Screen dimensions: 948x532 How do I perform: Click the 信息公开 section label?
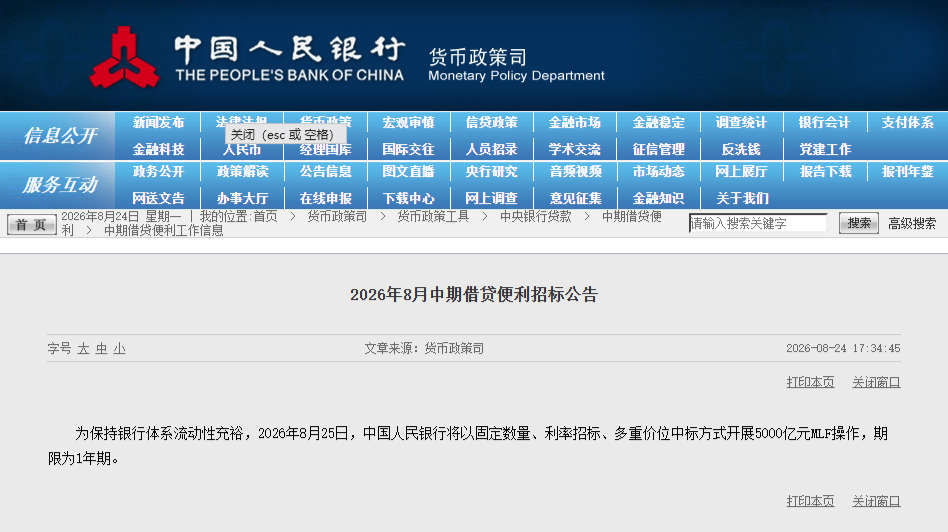click(59, 135)
